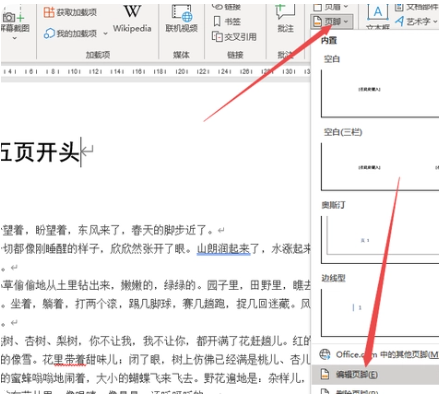
Task: Open the Wikipedia add-in
Action: click(x=132, y=19)
